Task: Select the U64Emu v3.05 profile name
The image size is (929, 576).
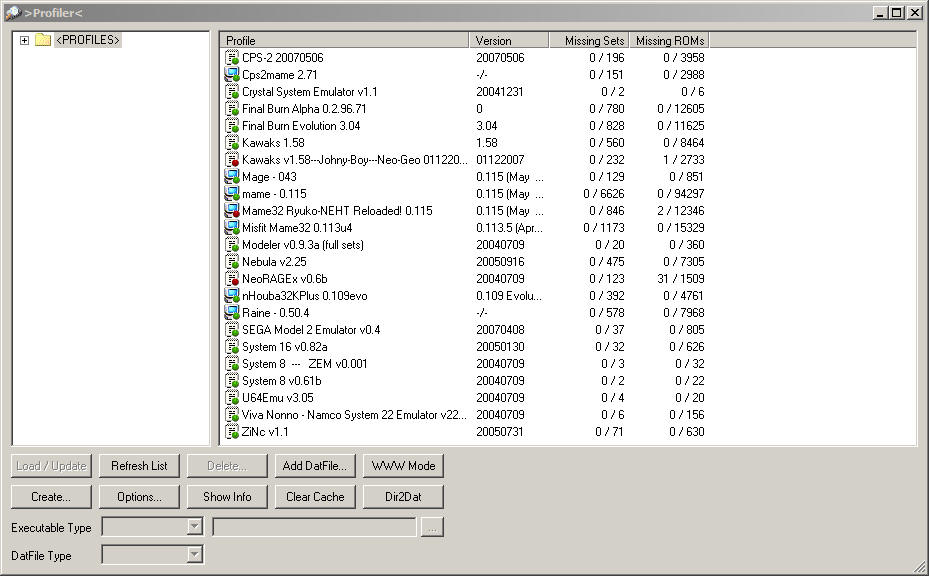Action: coord(277,398)
